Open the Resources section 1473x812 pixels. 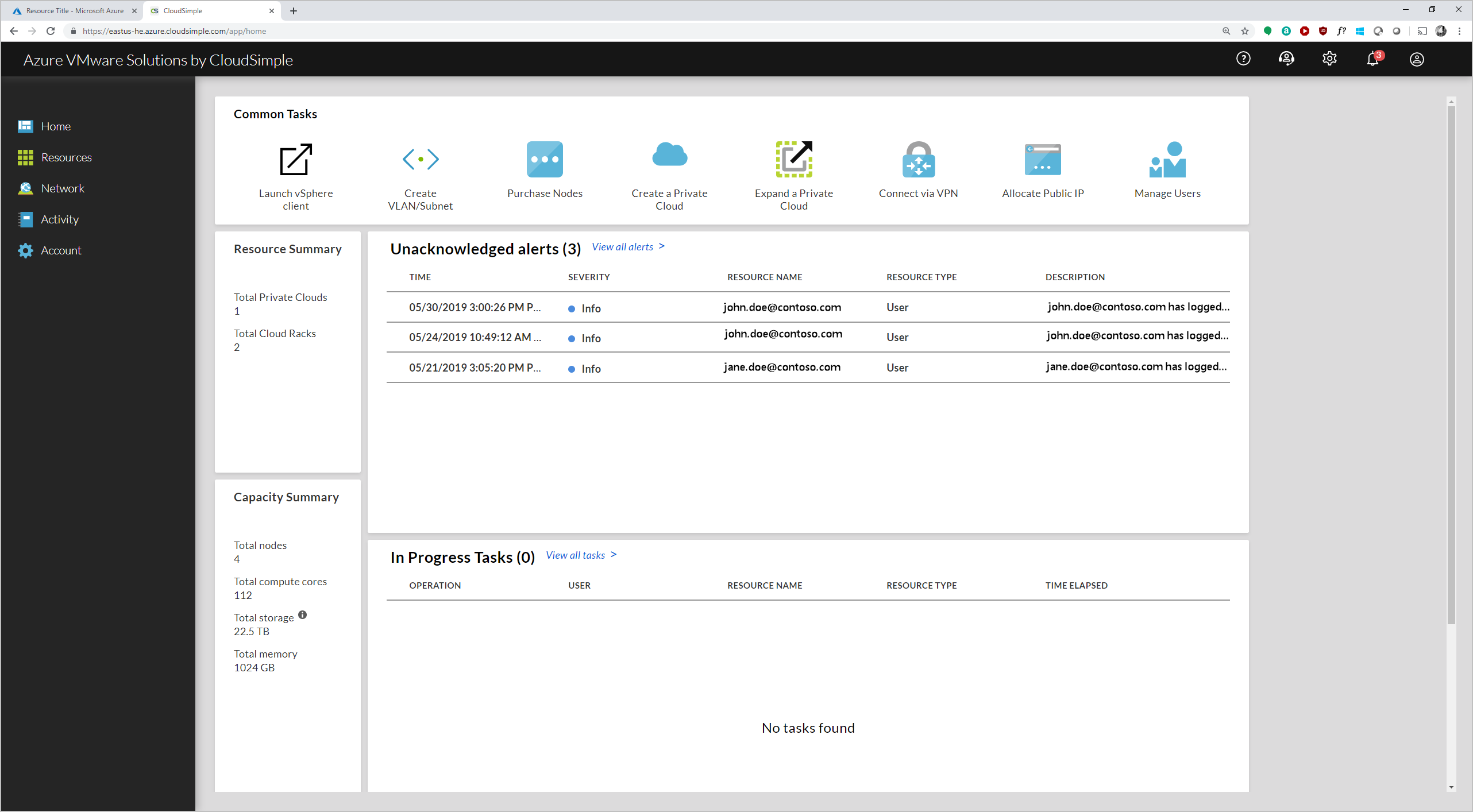pyautogui.click(x=65, y=157)
